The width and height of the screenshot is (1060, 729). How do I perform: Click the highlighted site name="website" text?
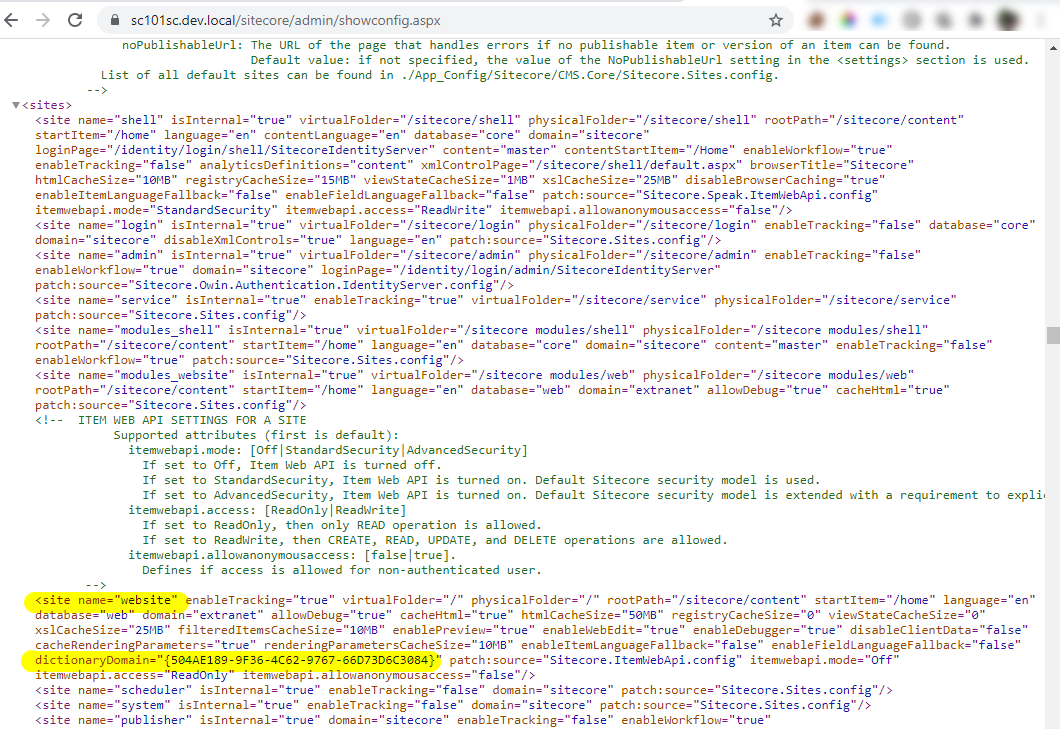[106, 600]
